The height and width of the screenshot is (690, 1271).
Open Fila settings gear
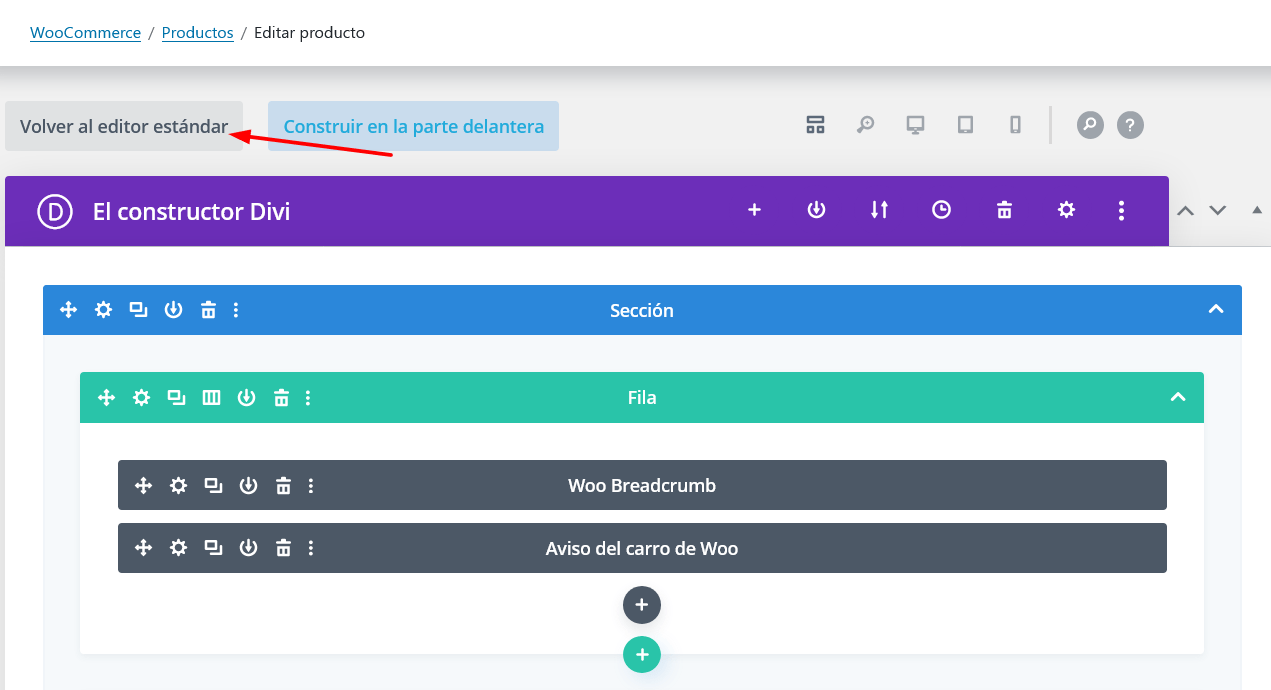pyautogui.click(x=142, y=398)
